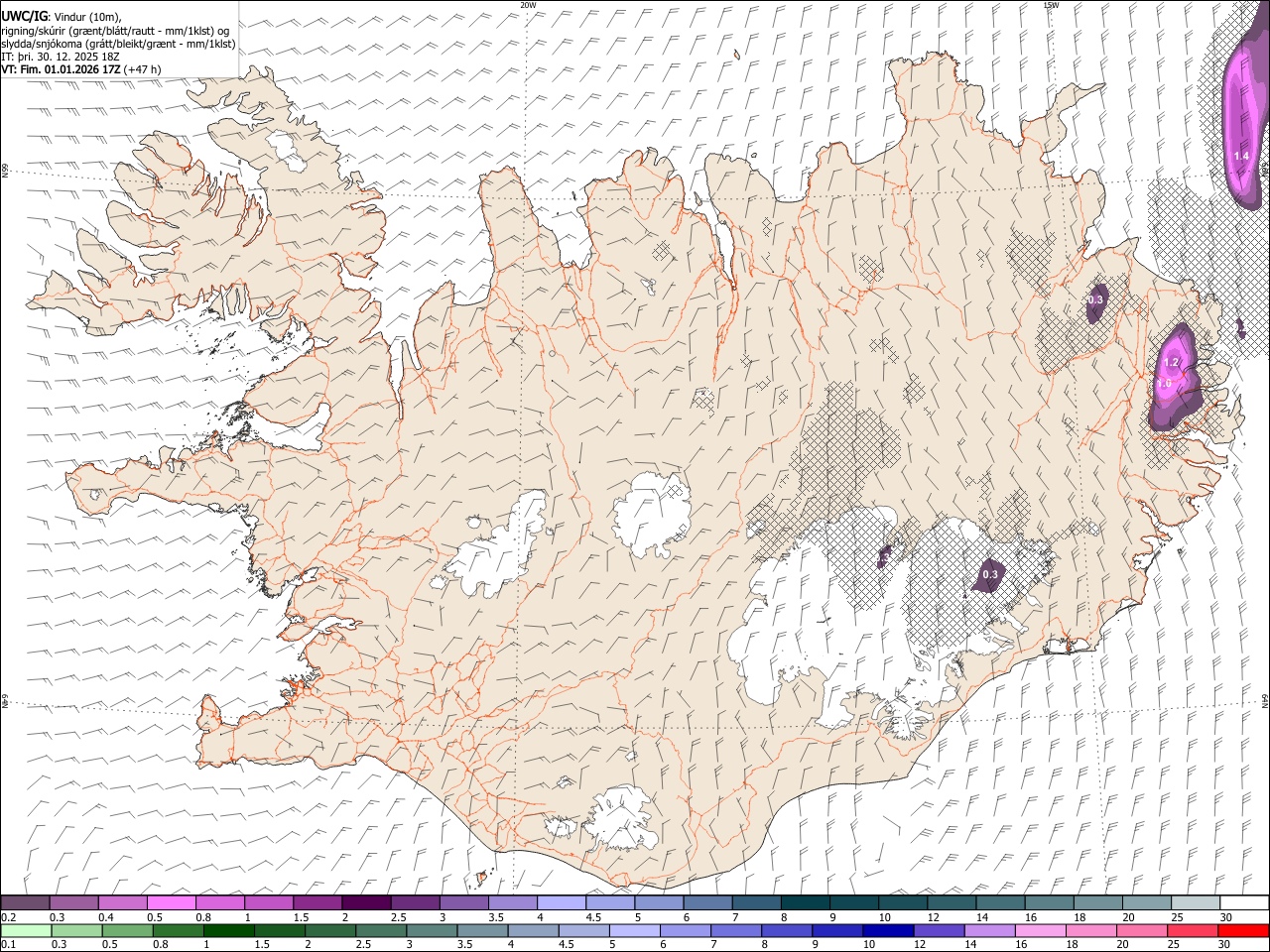The width and height of the screenshot is (1270, 952).
Task: Click the bright pink 0.5–0.8 swatch in the upper legend row
Action: click(172, 903)
